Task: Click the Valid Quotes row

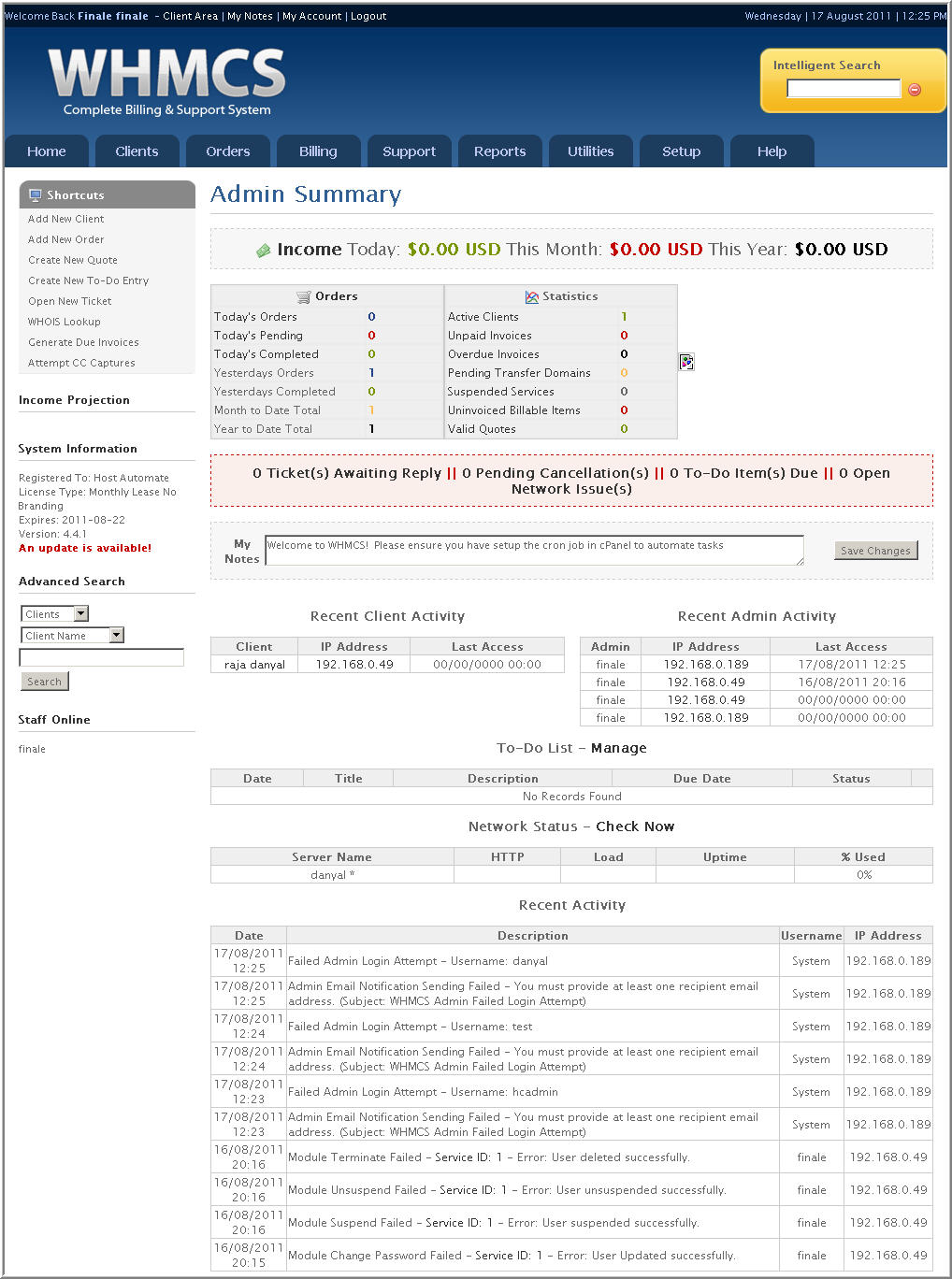Action: coord(560,429)
